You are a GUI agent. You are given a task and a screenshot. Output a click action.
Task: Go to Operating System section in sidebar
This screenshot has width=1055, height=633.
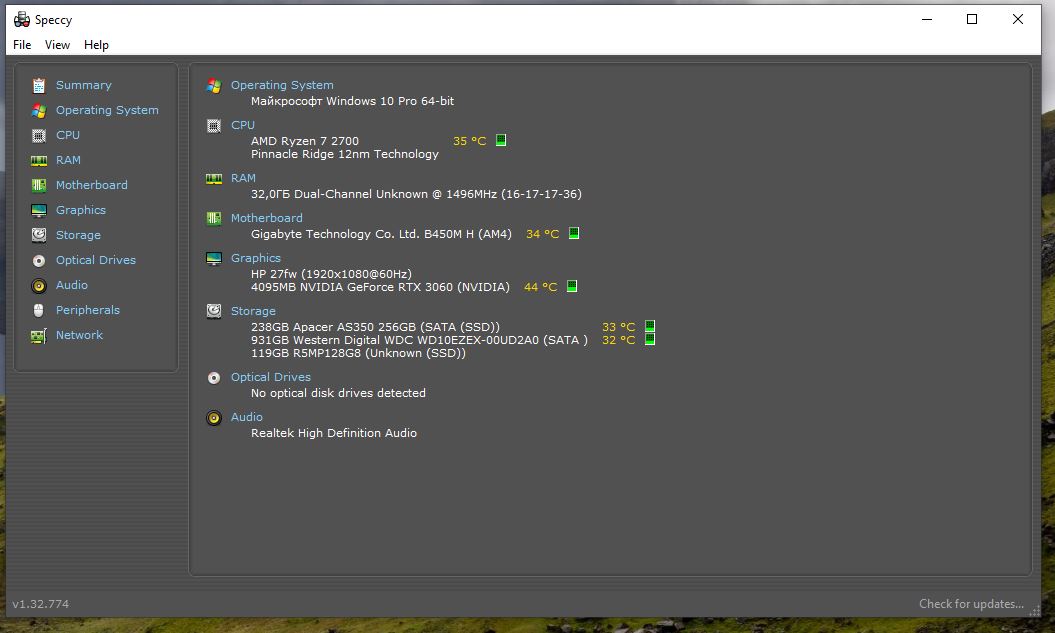coord(107,110)
